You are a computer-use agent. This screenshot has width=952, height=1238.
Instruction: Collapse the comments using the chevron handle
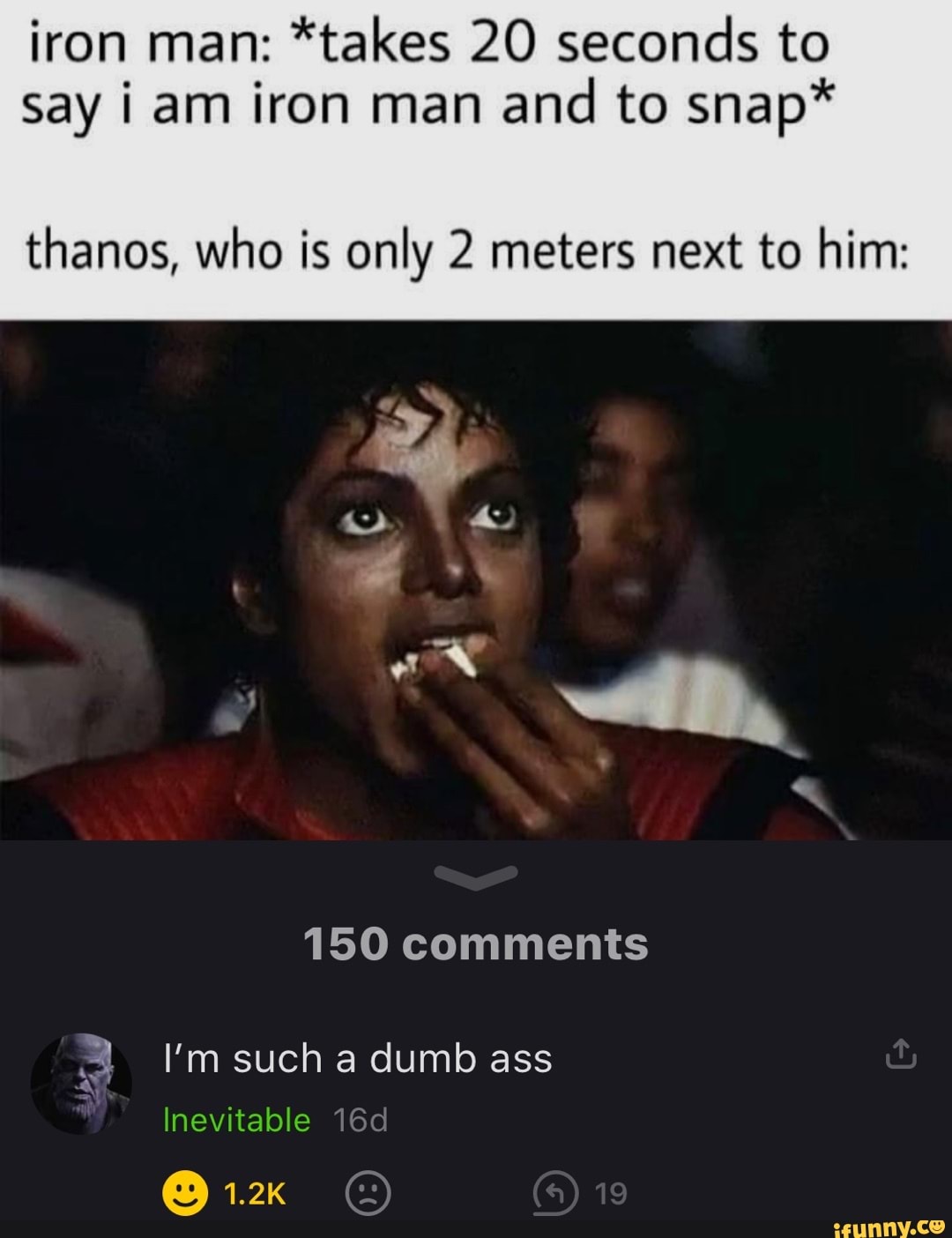(476, 876)
